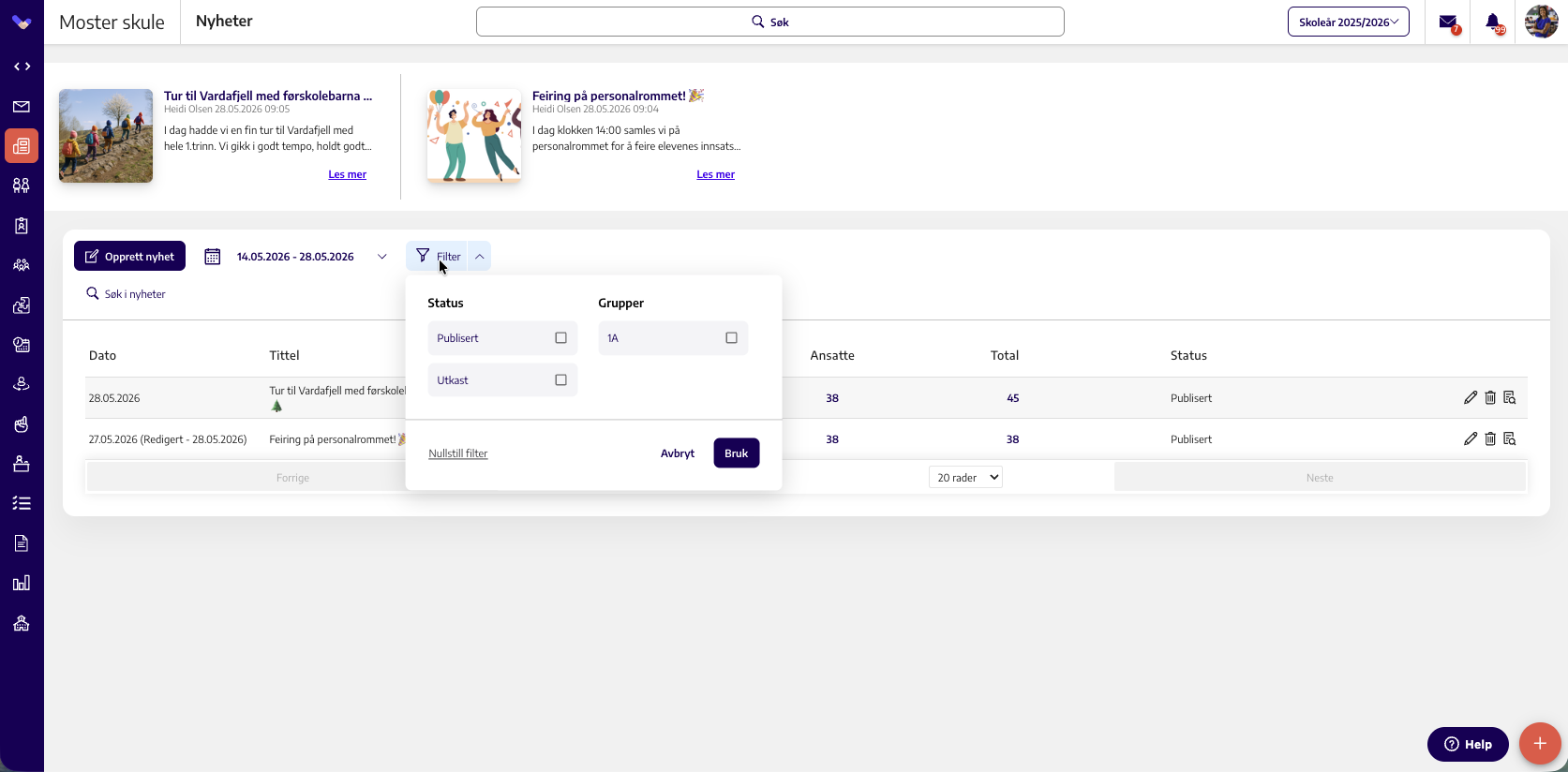Click the Opprett nyhet button
Screen dimensions: 1568x772
coord(129,257)
